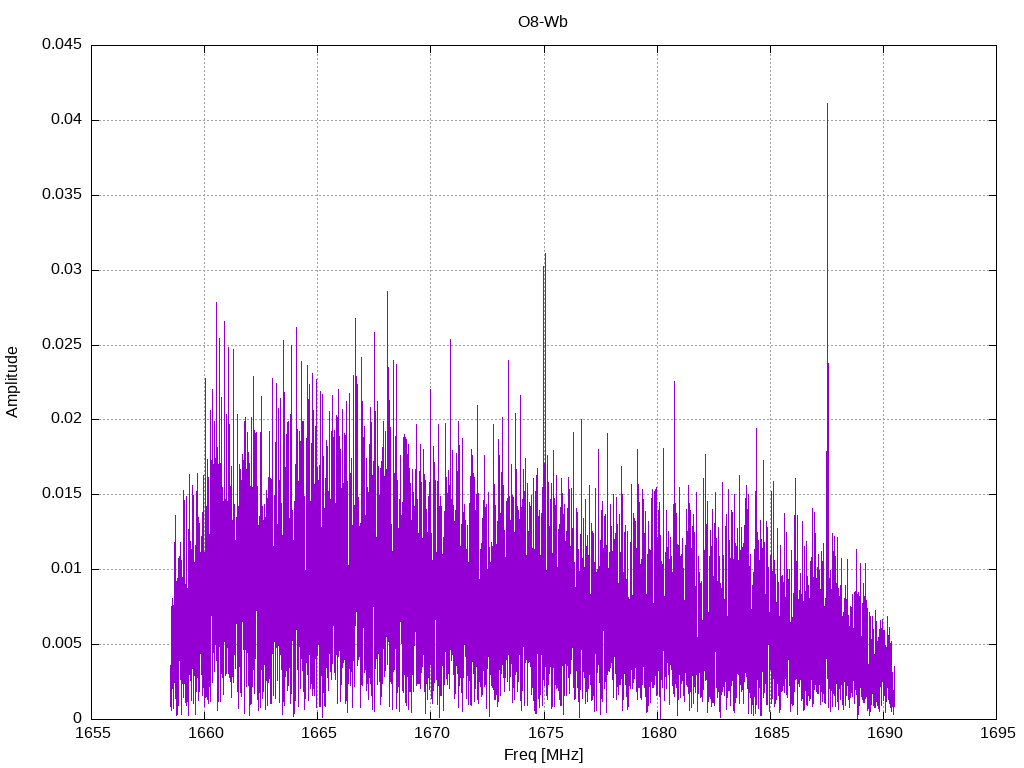Image resolution: width=1024 pixels, height=768 pixels.
Task: Select the 1680 frequency tick label
Action: (657, 733)
